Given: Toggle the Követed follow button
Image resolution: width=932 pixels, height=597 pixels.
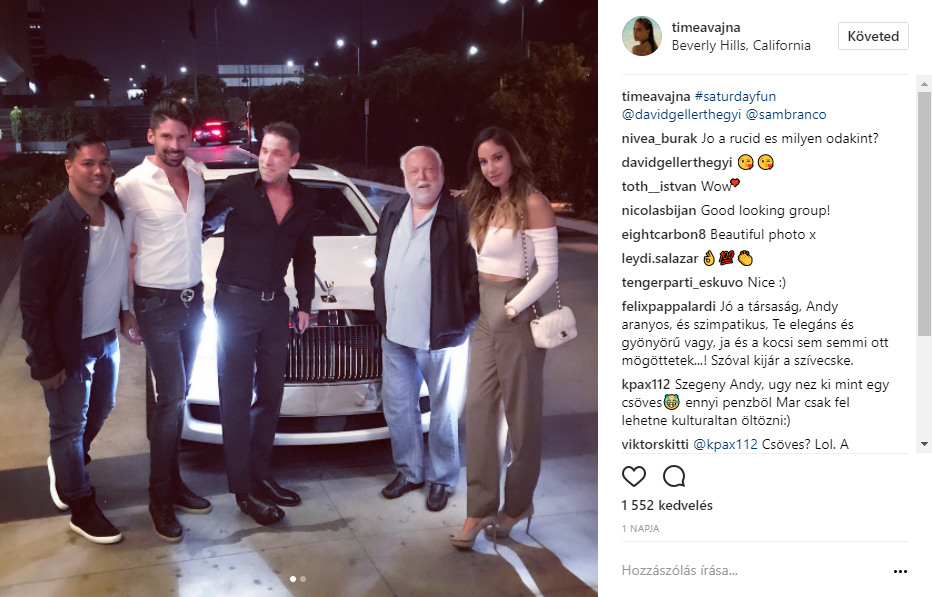Looking at the screenshot, I should tap(873, 36).
